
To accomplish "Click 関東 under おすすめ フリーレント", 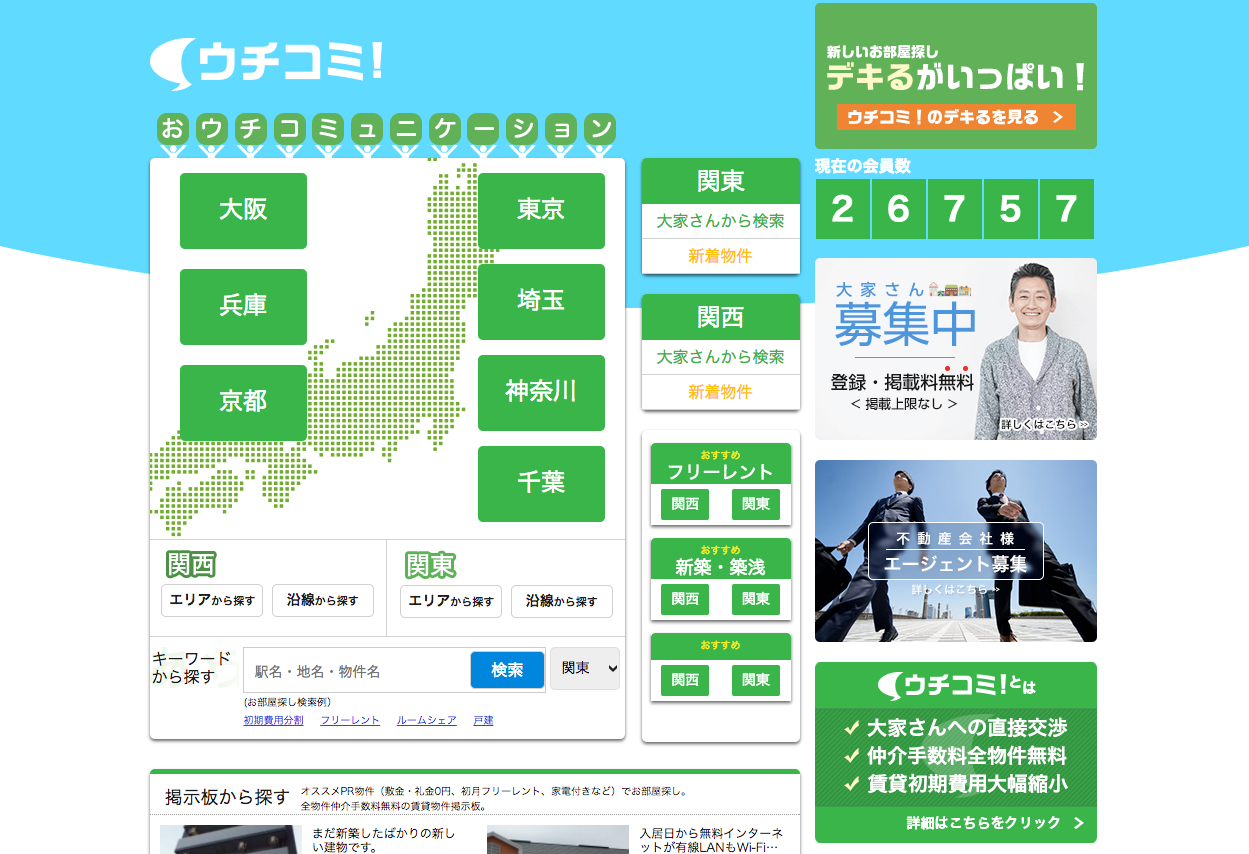I will (756, 504).
